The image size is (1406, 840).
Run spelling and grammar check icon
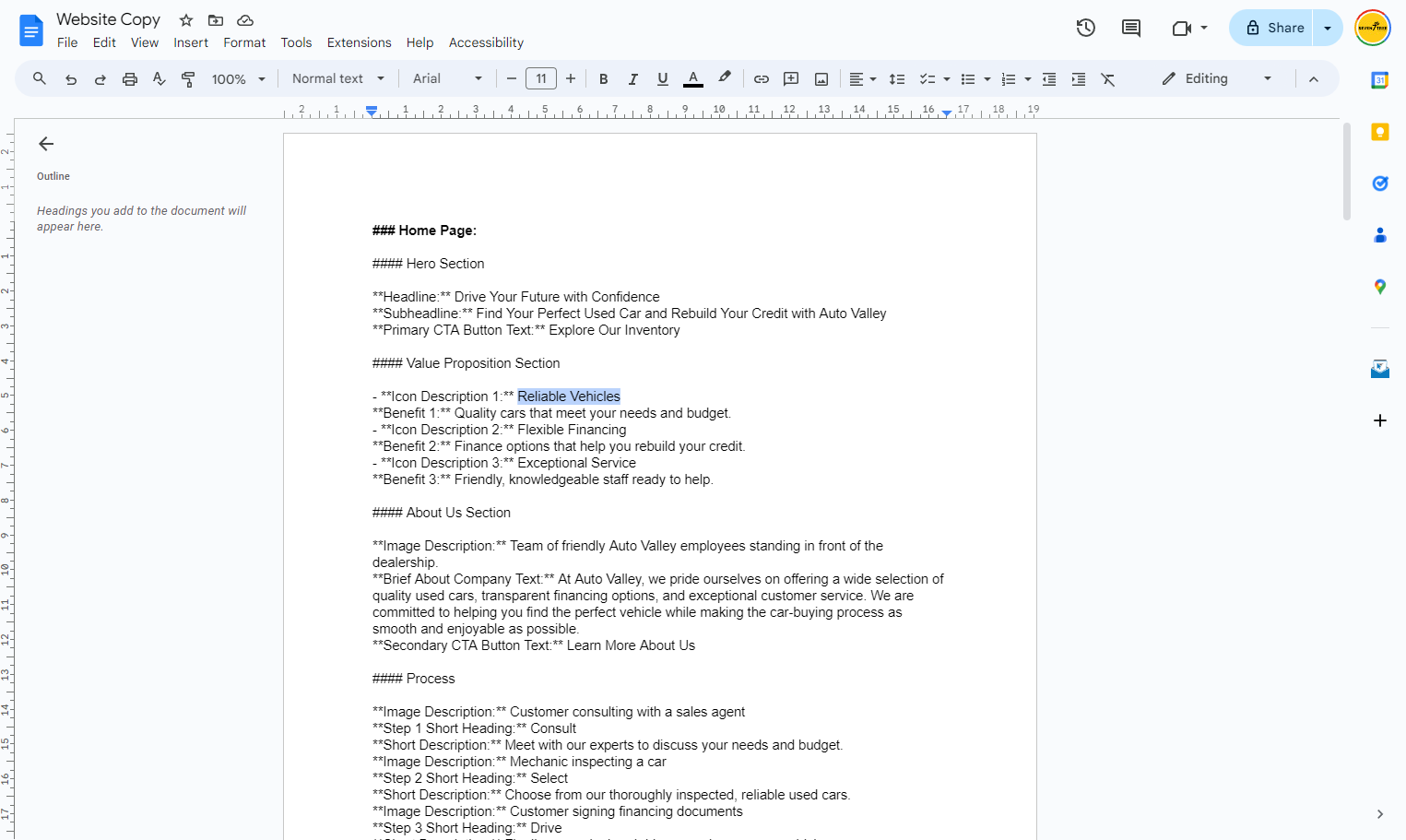pyautogui.click(x=160, y=79)
